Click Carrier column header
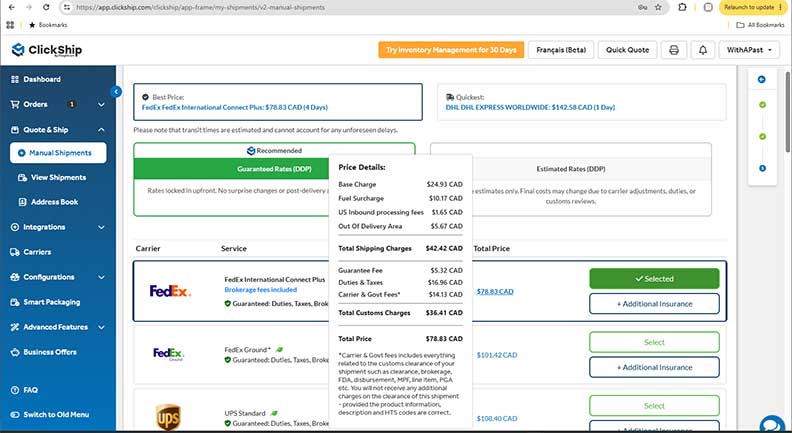Screen dimensions: 792x433 pos(148,249)
